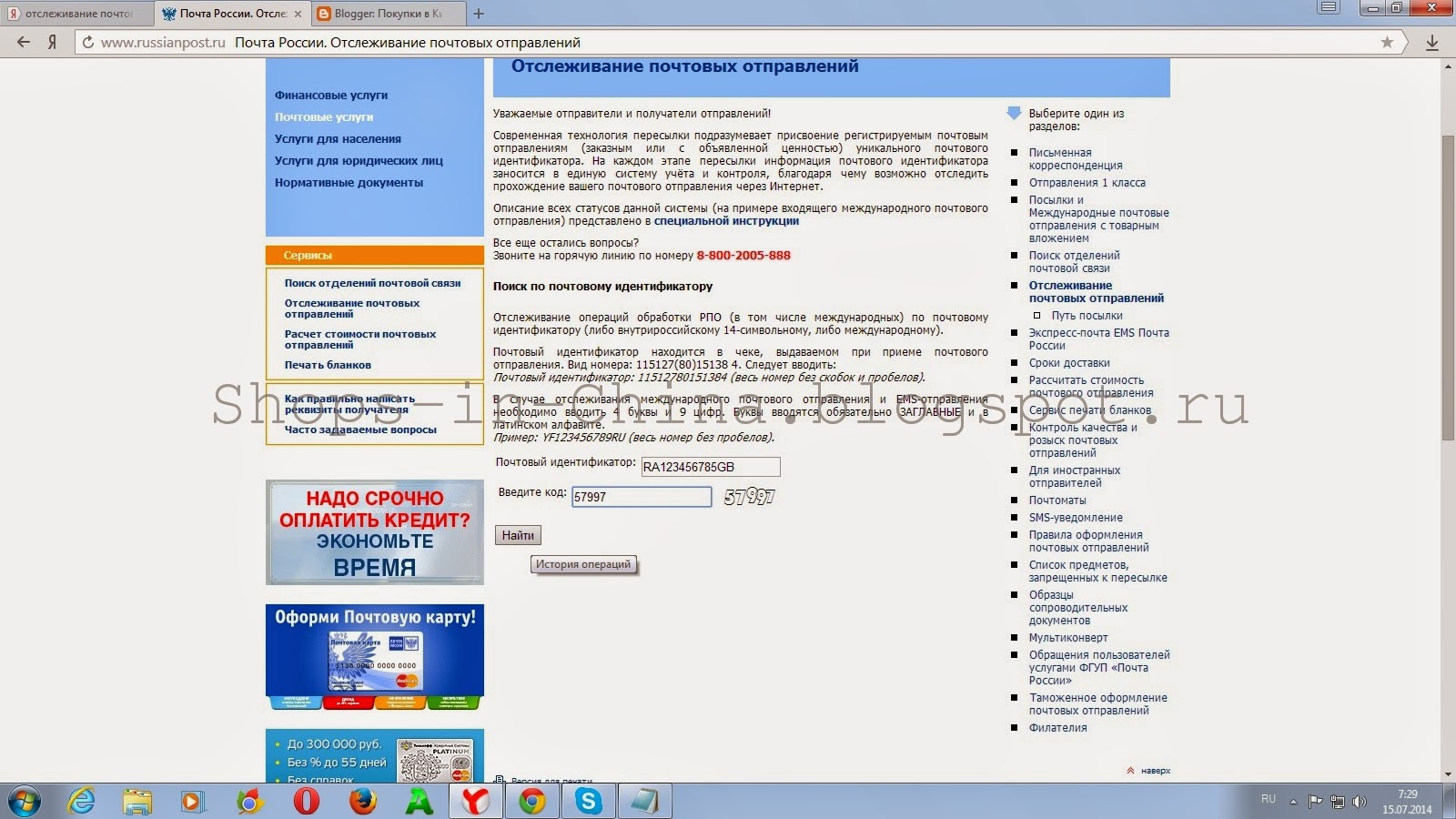The width and height of the screenshot is (1456, 819).
Task: Click the 'Оформи Почтовую карту' banner
Action: (x=374, y=657)
